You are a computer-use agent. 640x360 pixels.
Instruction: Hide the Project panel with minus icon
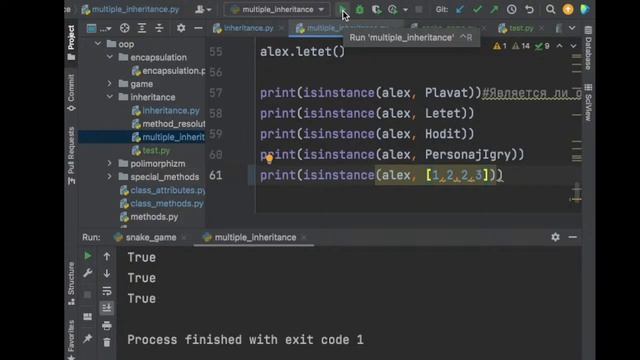[198, 28]
